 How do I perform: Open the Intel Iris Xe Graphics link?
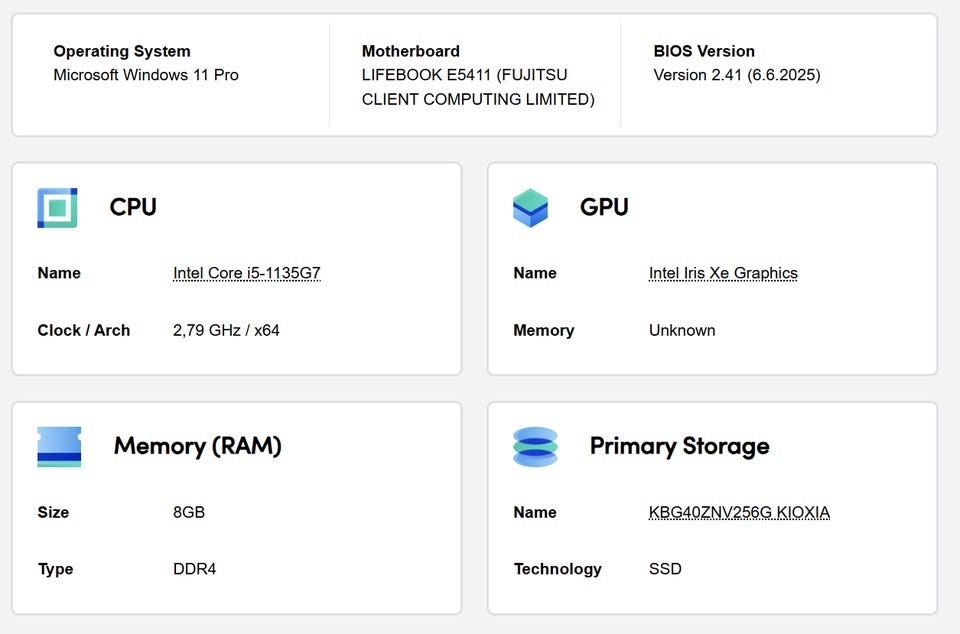[723, 273]
